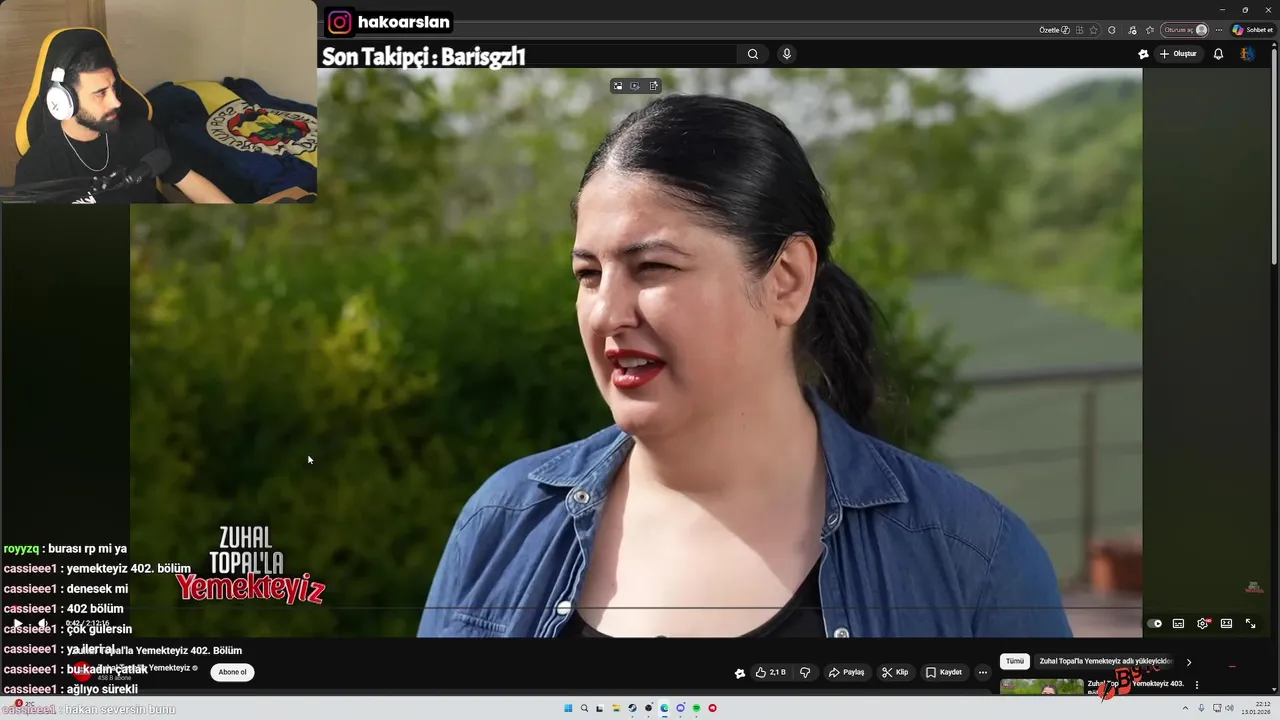Click the Oturum aç sign-in button
The width and height of the screenshot is (1280, 720).
(1184, 30)
